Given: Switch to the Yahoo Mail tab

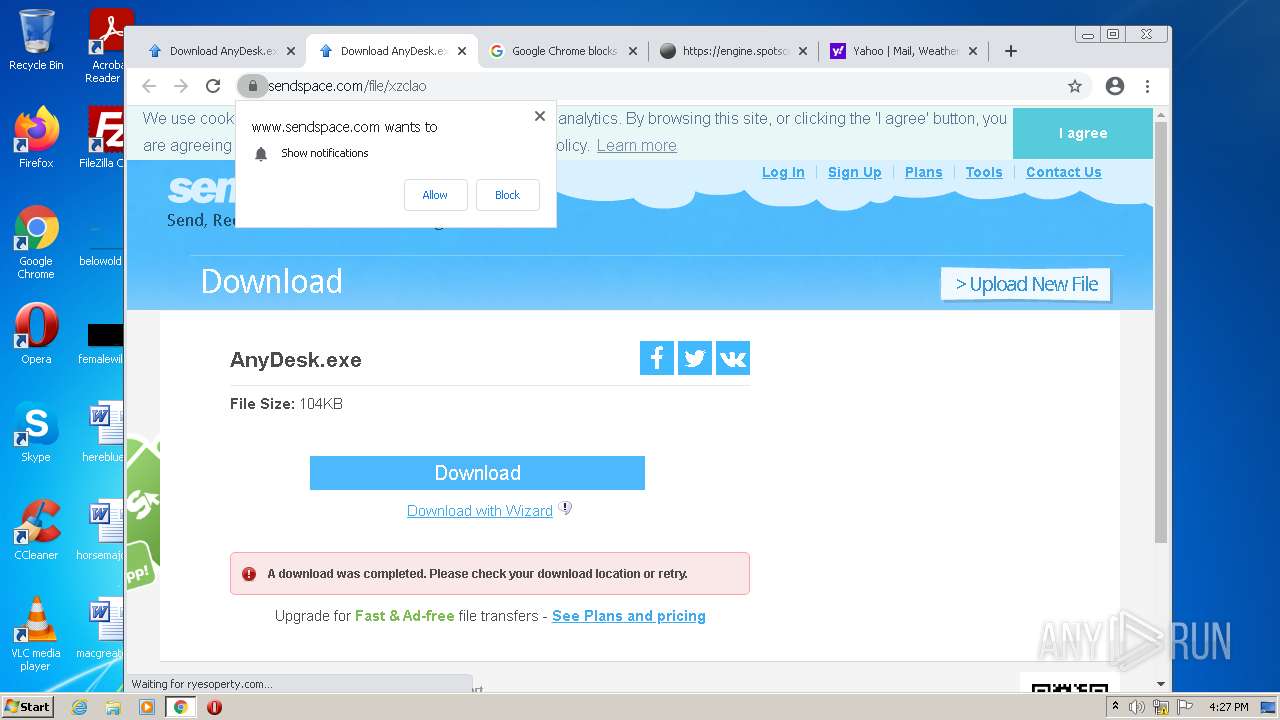Looking at the screenshot, I should (904, 51).
